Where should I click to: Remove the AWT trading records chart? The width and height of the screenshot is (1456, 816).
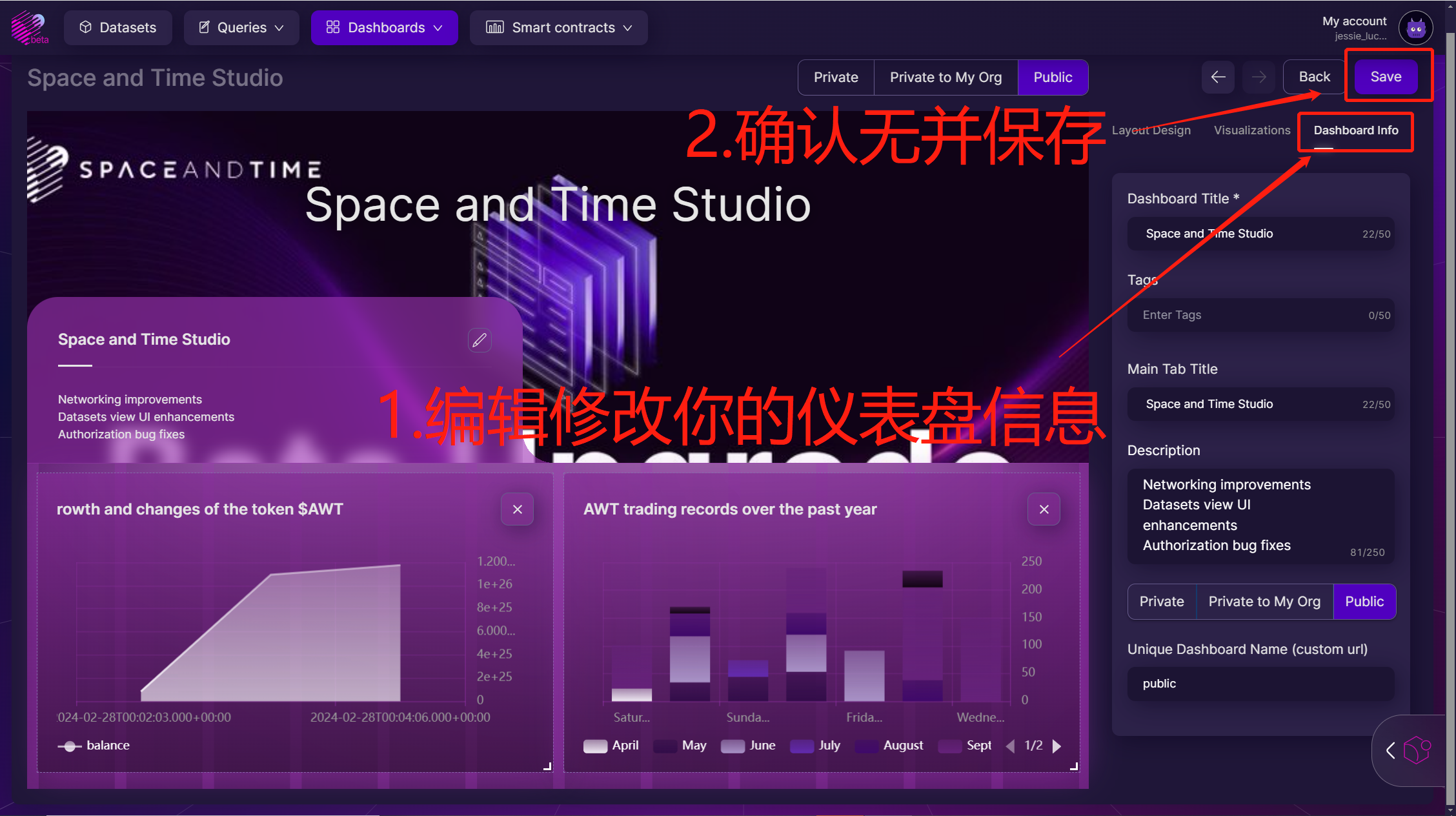pos(1044,509)
